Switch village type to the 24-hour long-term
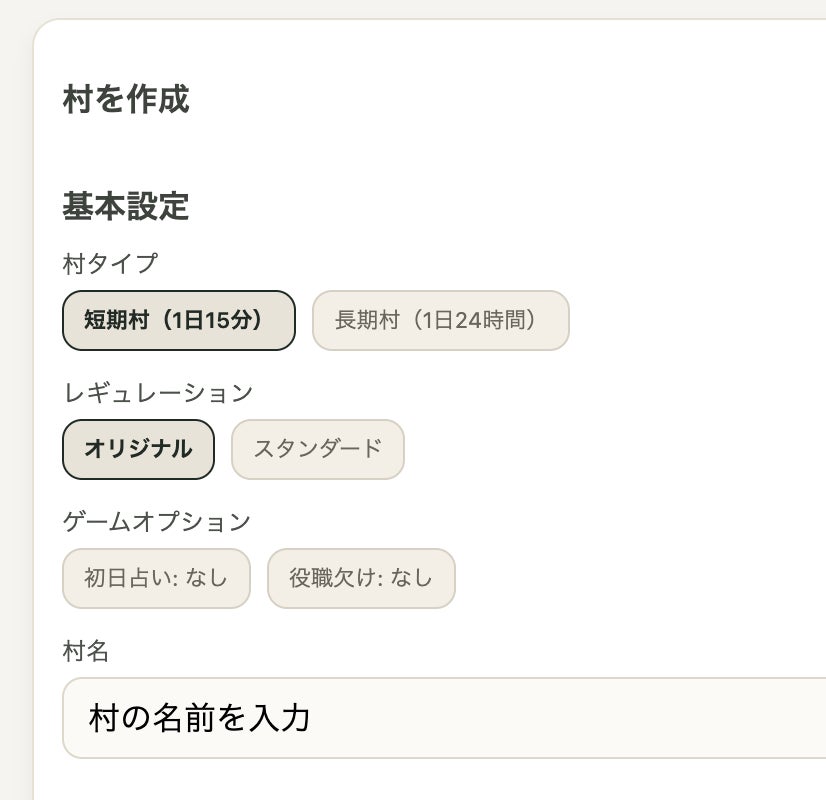The height and width of the screenshot is (800, 826). point(440,320)
